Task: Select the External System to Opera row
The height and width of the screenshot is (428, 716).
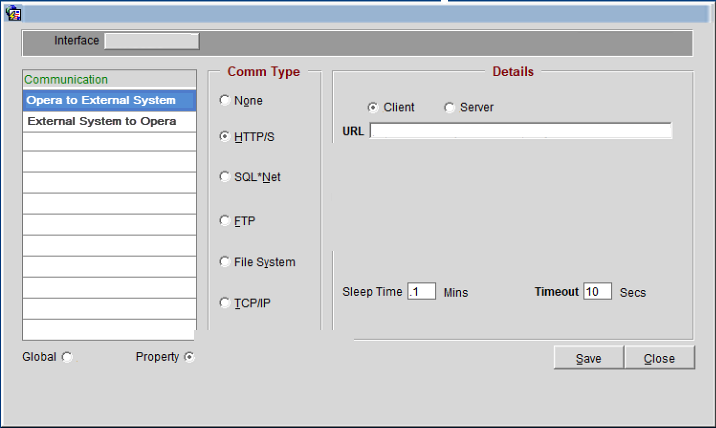Action: [x=110, y=122]
